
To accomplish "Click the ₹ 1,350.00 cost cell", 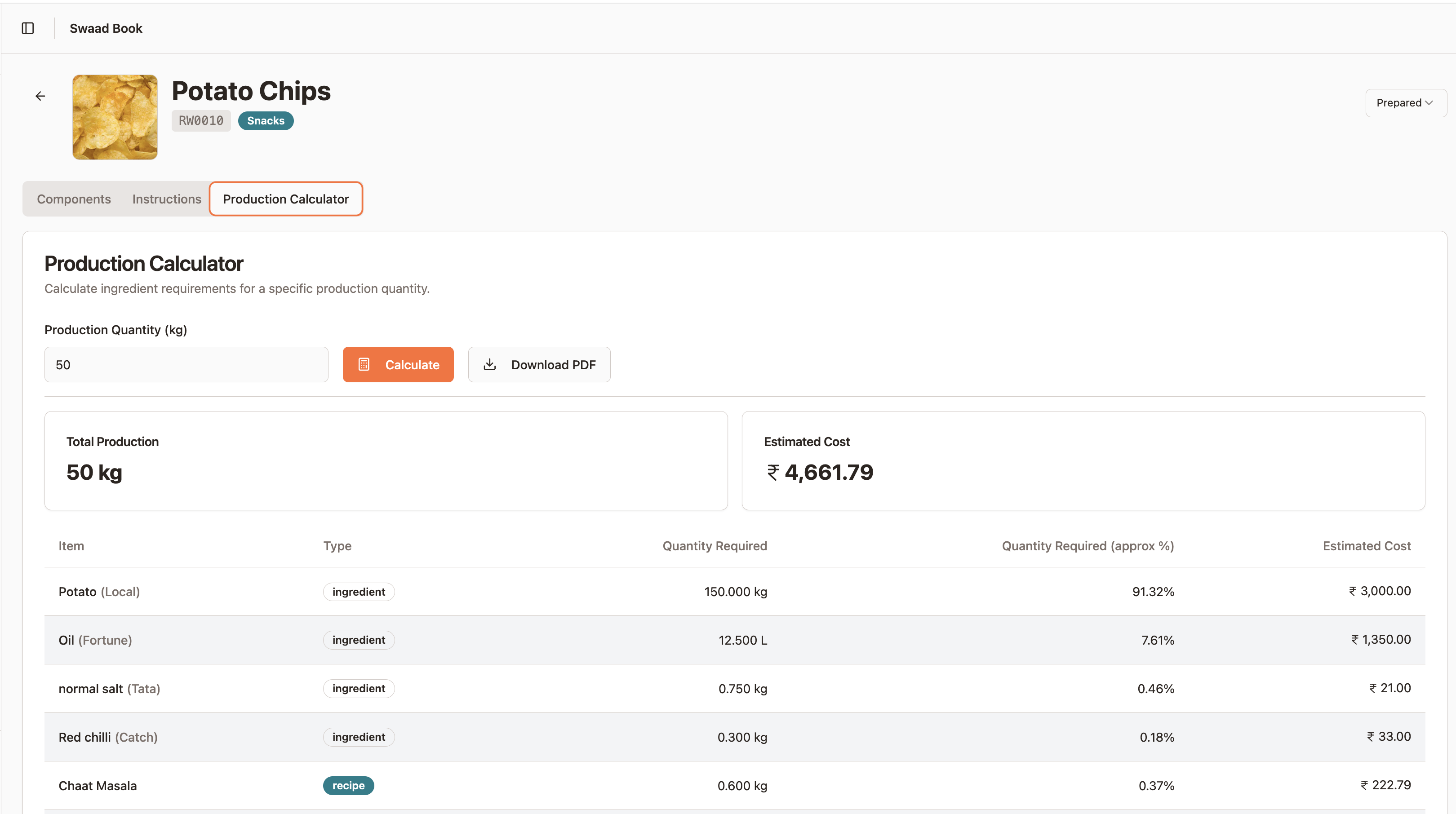I will (1381, 639).
